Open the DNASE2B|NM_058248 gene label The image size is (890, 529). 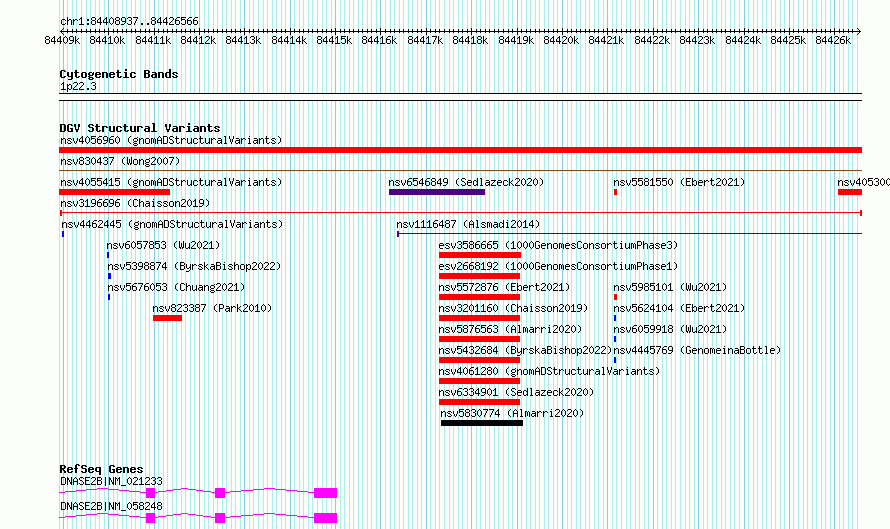pos(111,506)
